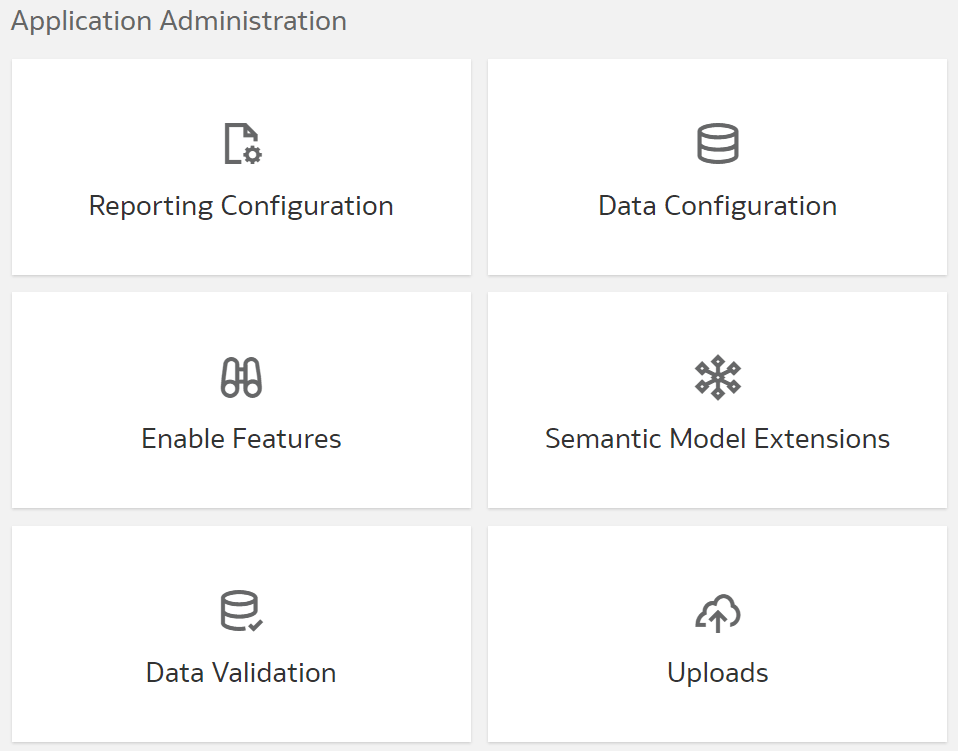This screenshot has height=751, width=958.
Task: Open the Reporting Configuration link
Action: (240, 206)
